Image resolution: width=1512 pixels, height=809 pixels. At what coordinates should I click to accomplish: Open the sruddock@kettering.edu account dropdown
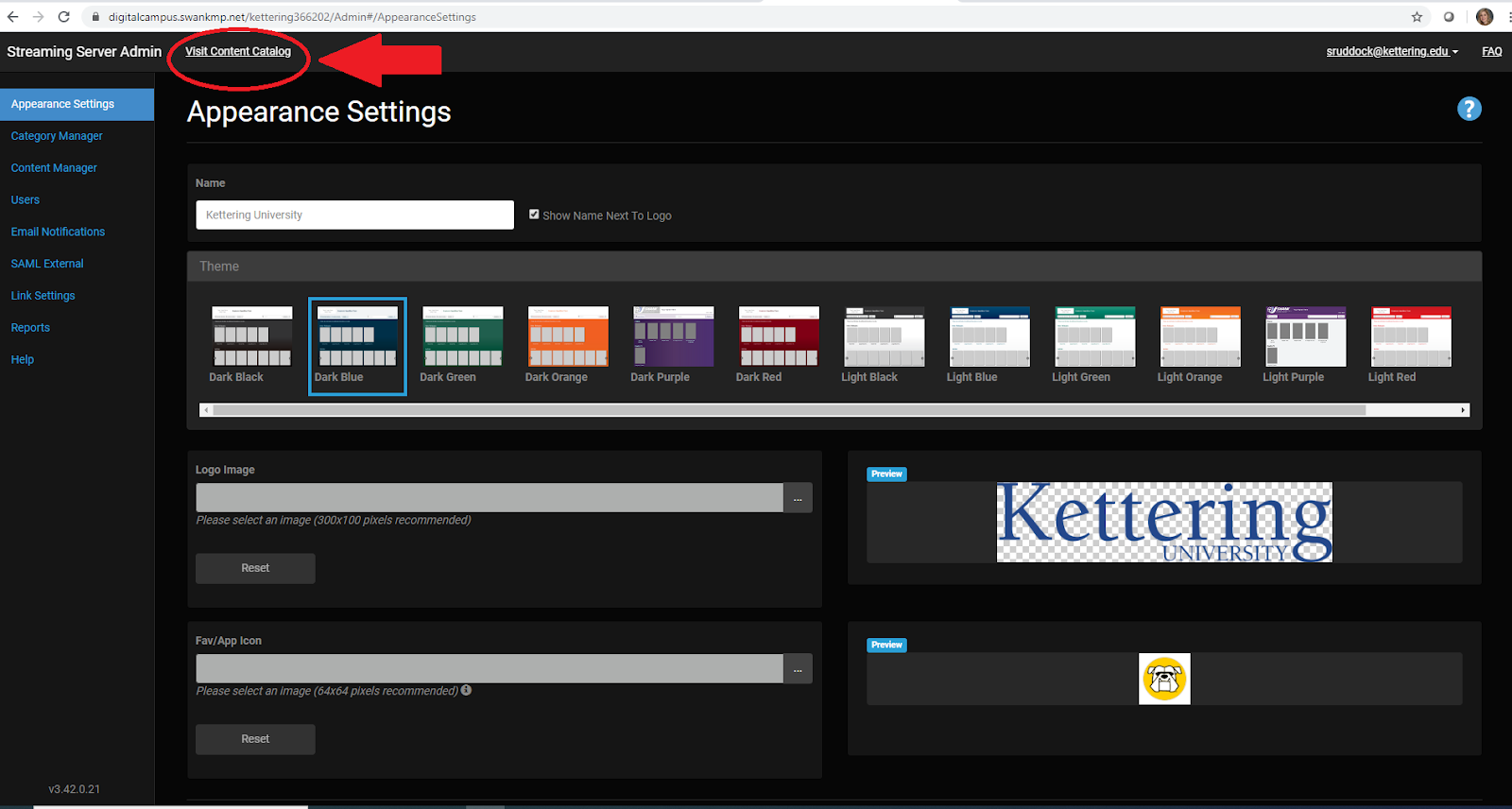click(1392, 51)
